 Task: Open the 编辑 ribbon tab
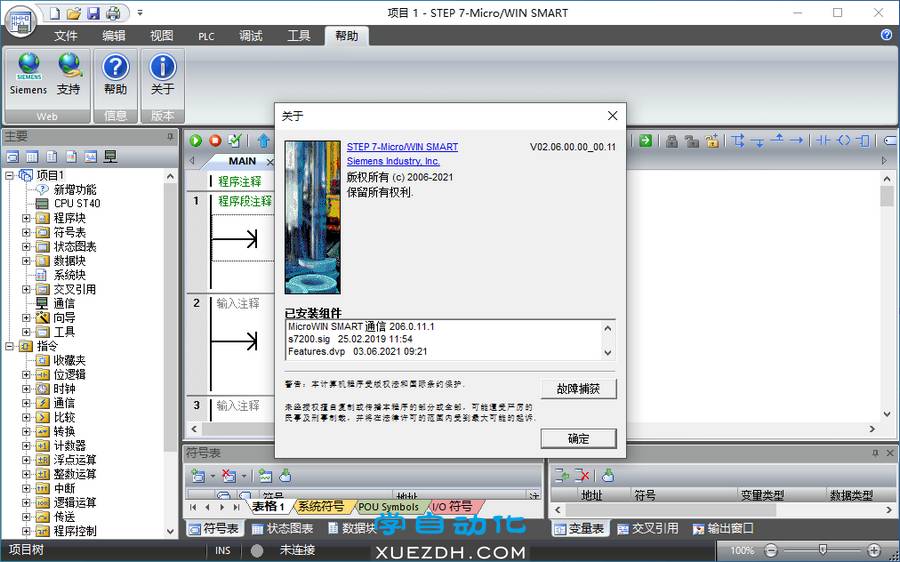[114, 36]
